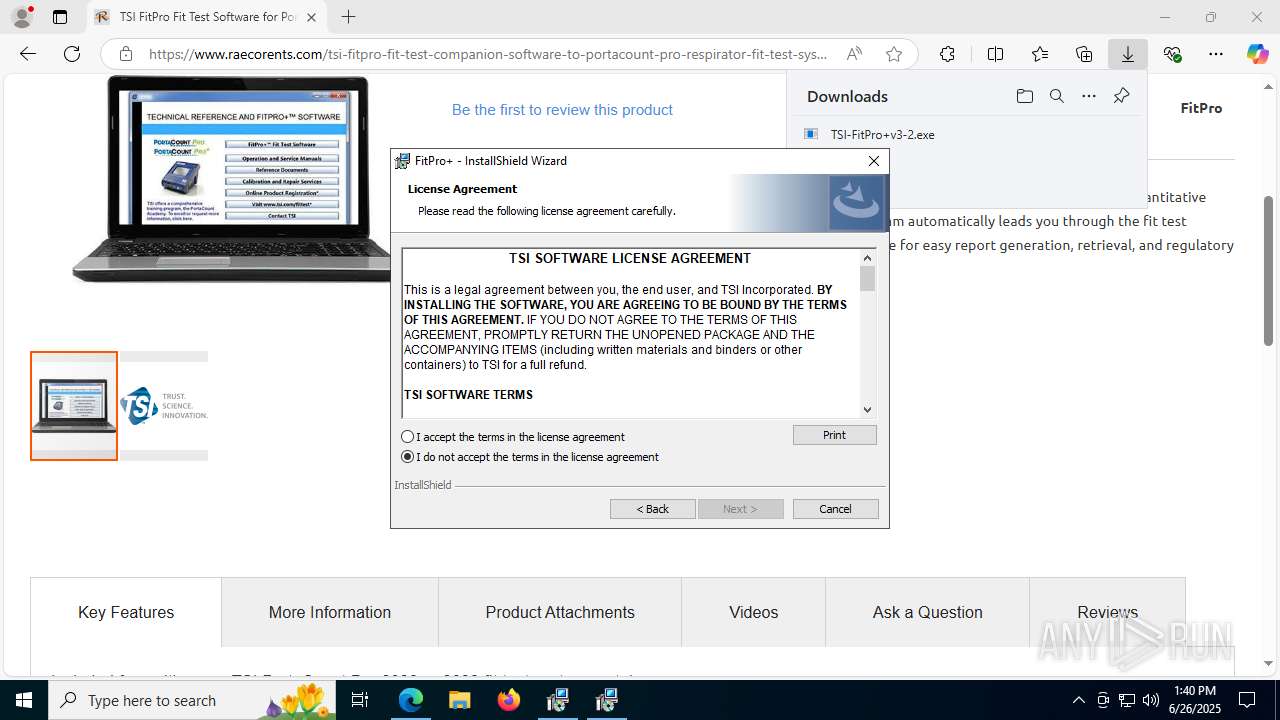Image resolution: width=1280 pixels, height=720 pixels.
Task: Open the Windows Start menu
Action: tap(24, 700)
